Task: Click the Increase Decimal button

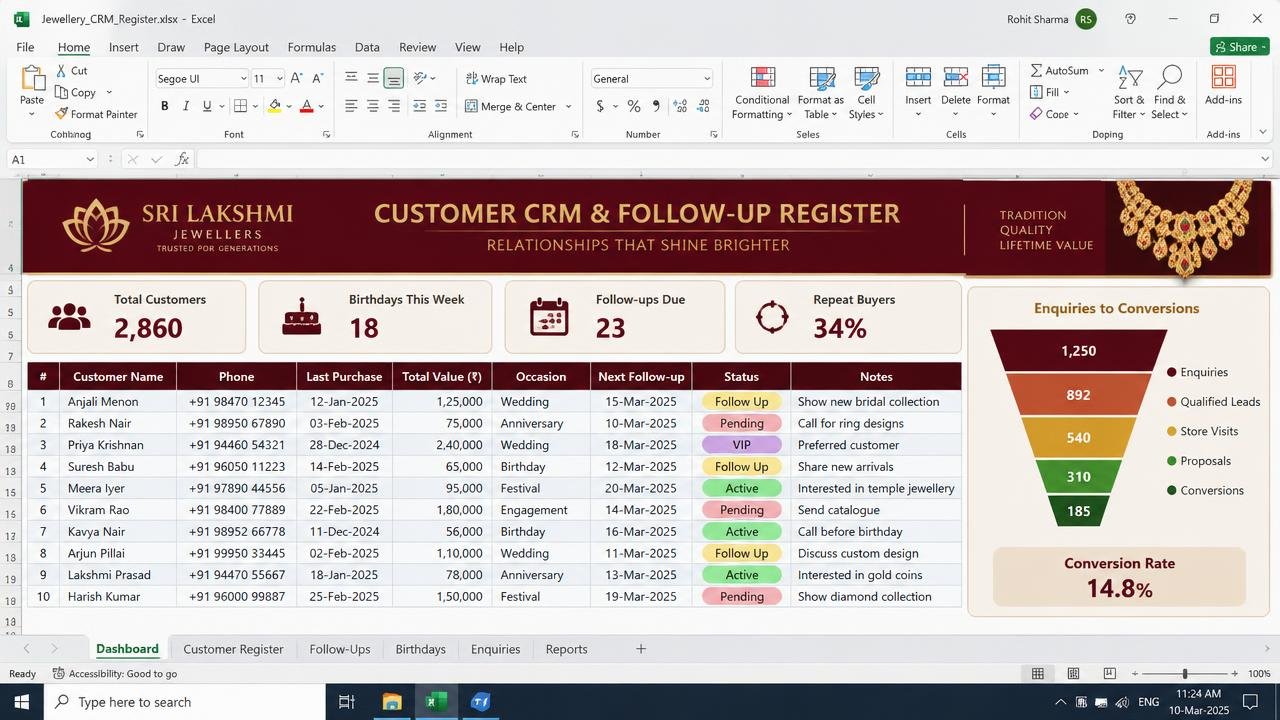Action: (680, 106)
